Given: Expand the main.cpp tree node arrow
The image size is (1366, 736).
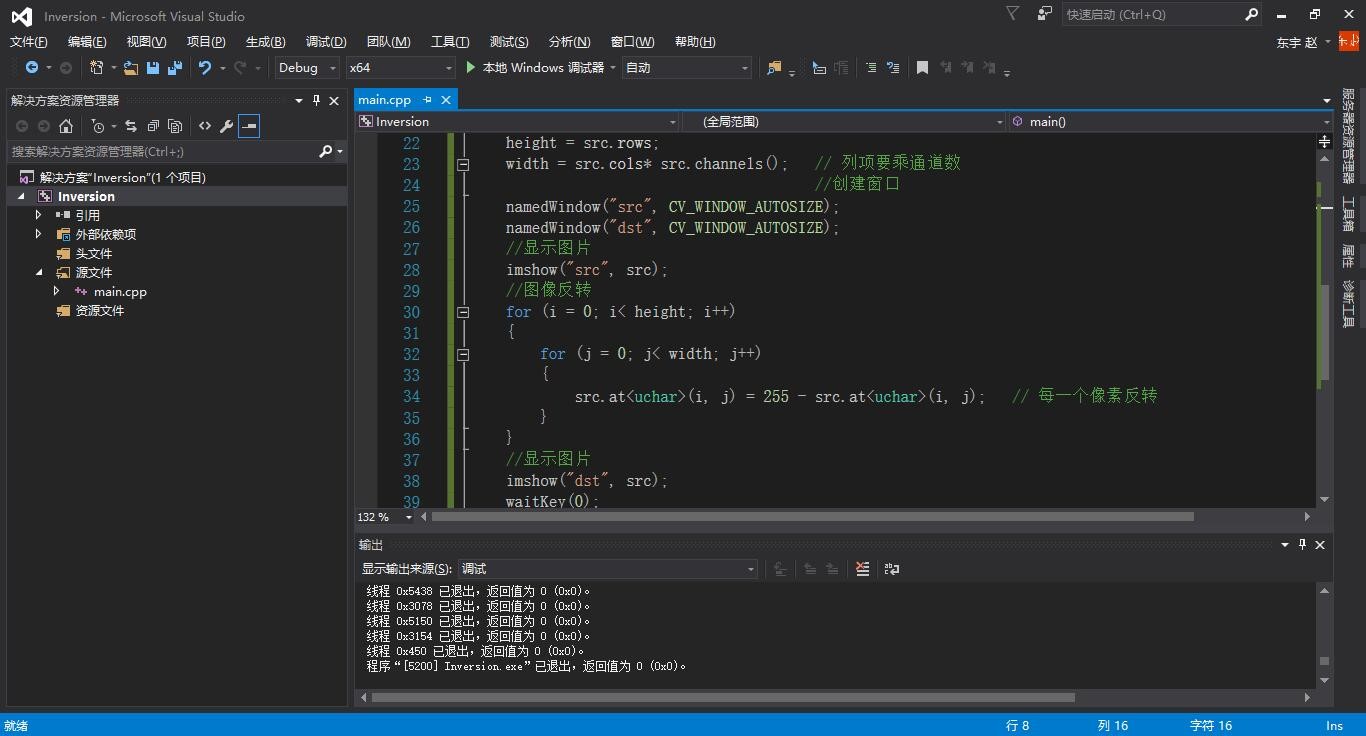Looking at the screenshot, I should tap(57, 291).
